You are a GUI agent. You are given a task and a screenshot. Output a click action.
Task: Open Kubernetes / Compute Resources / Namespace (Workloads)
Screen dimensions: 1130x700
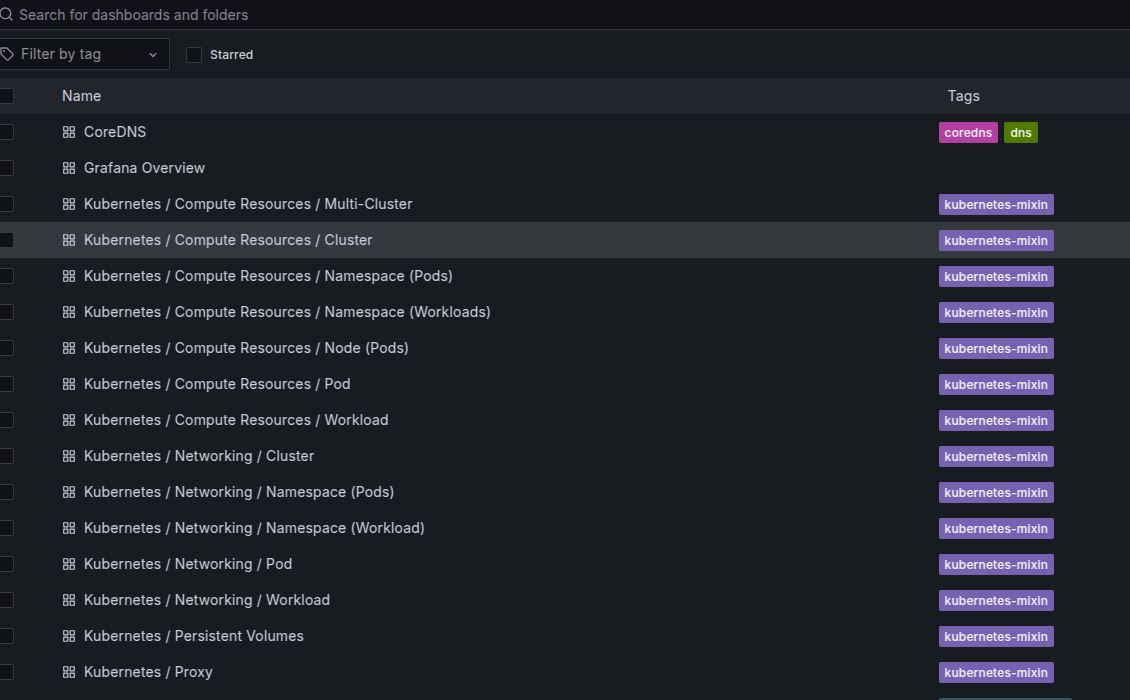pyautogui.click(x=287, y=312)
